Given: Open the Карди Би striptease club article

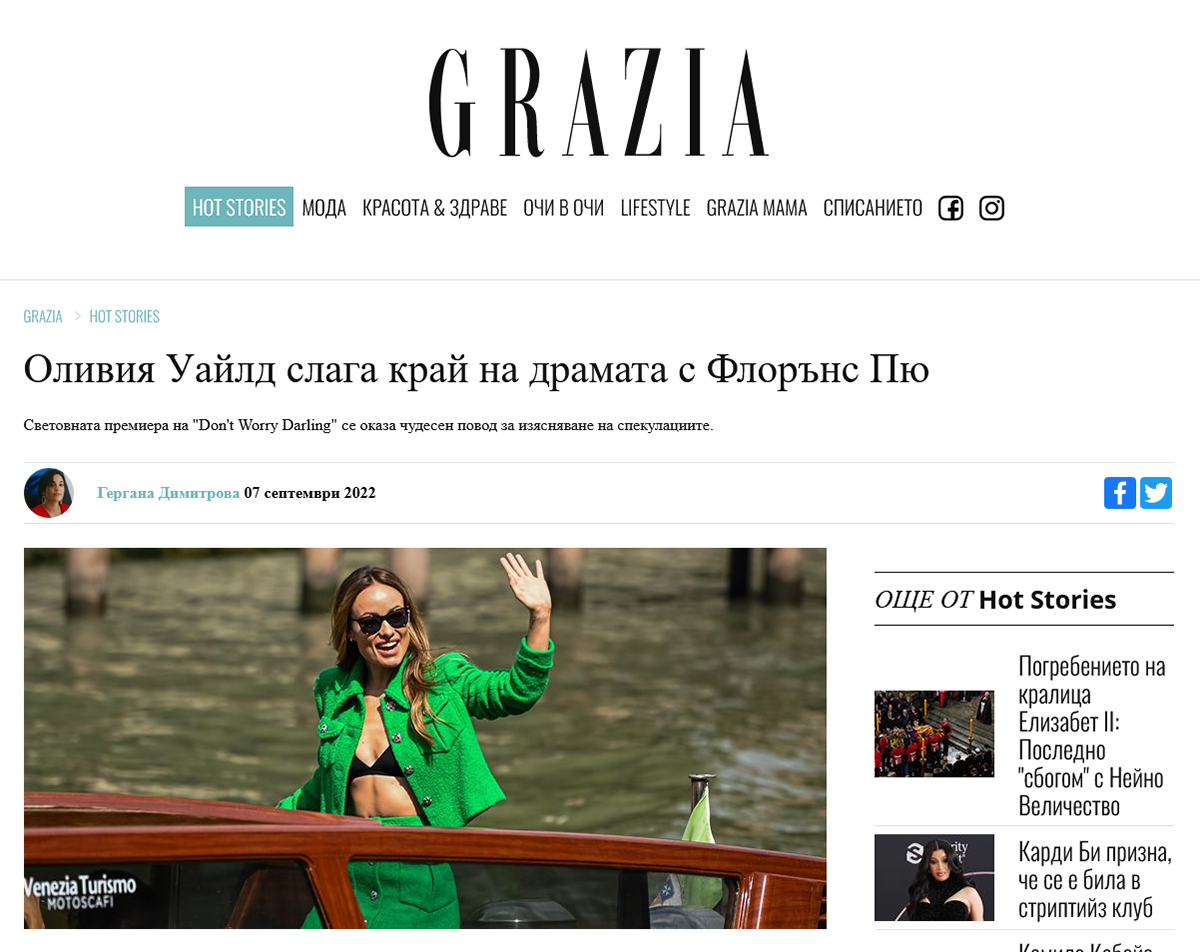Looking at the screenshot, I should [x=1095, y=880].
